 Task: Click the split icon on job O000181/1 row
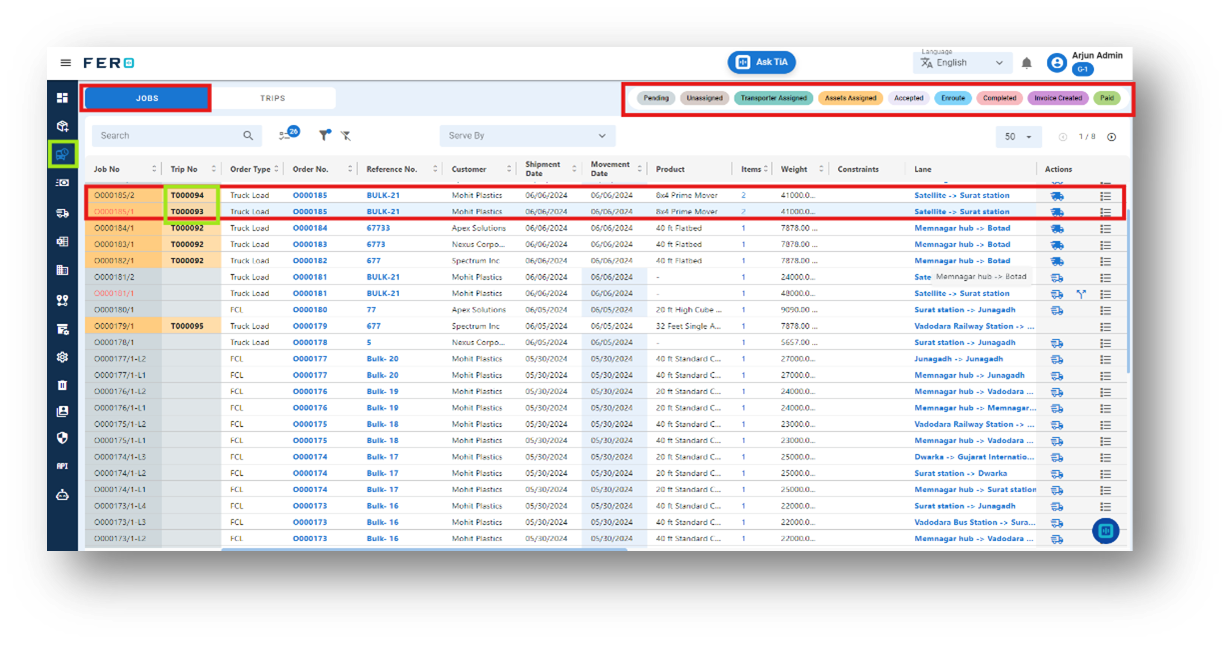[1081, 294]
